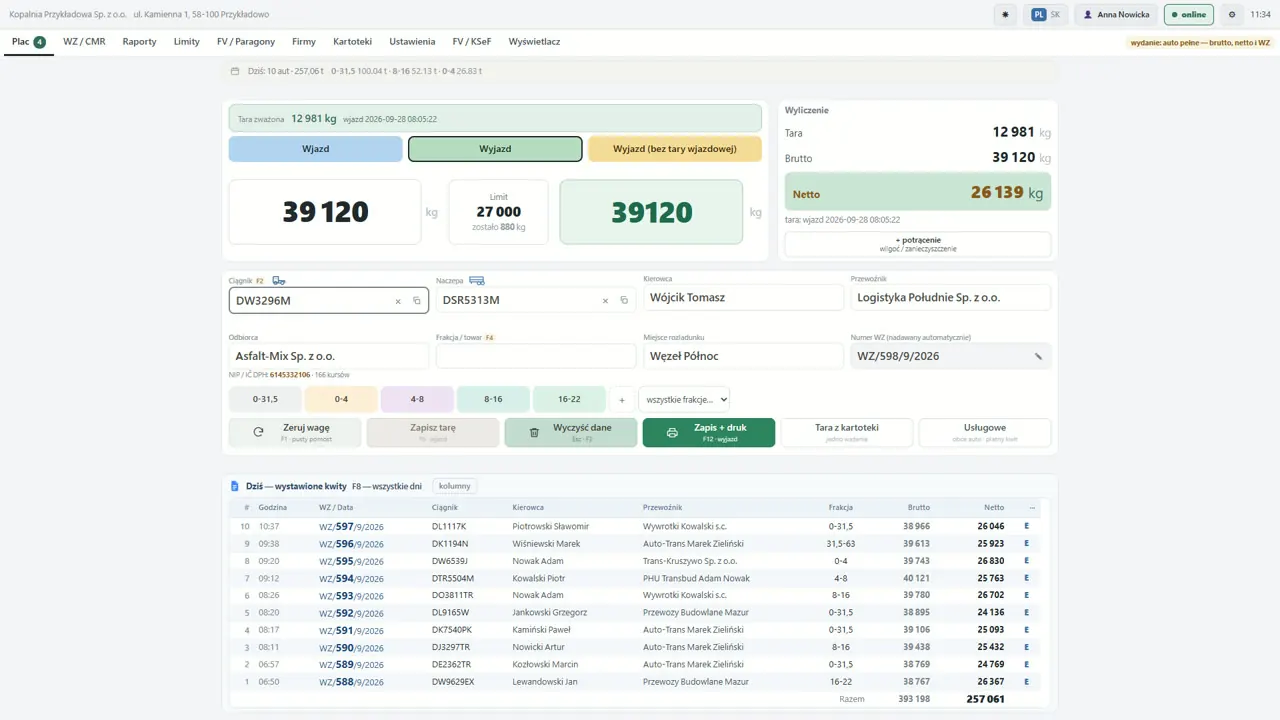The height and width of the screenshot is (720, 1280).
Task: Click Tara z kartoteki button
Action: [x=847, y=432]
